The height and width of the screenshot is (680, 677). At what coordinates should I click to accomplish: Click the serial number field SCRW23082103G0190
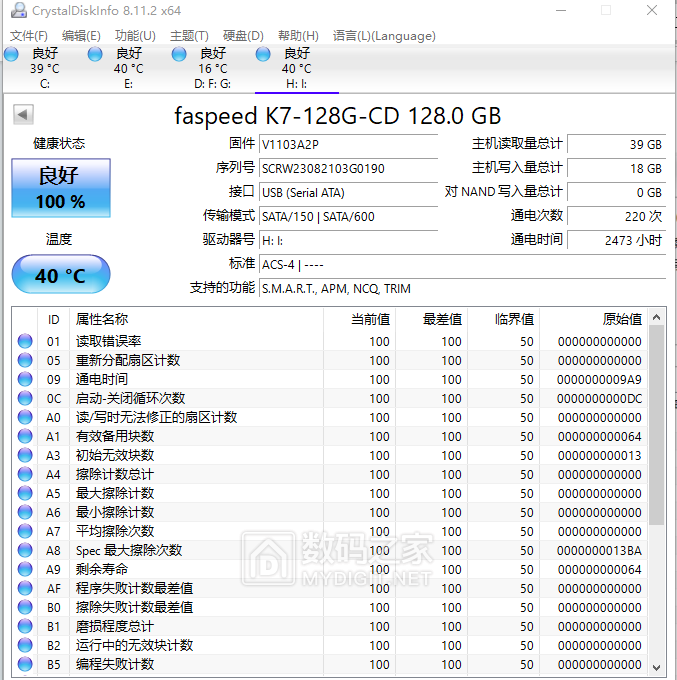[x=348, y=168]
